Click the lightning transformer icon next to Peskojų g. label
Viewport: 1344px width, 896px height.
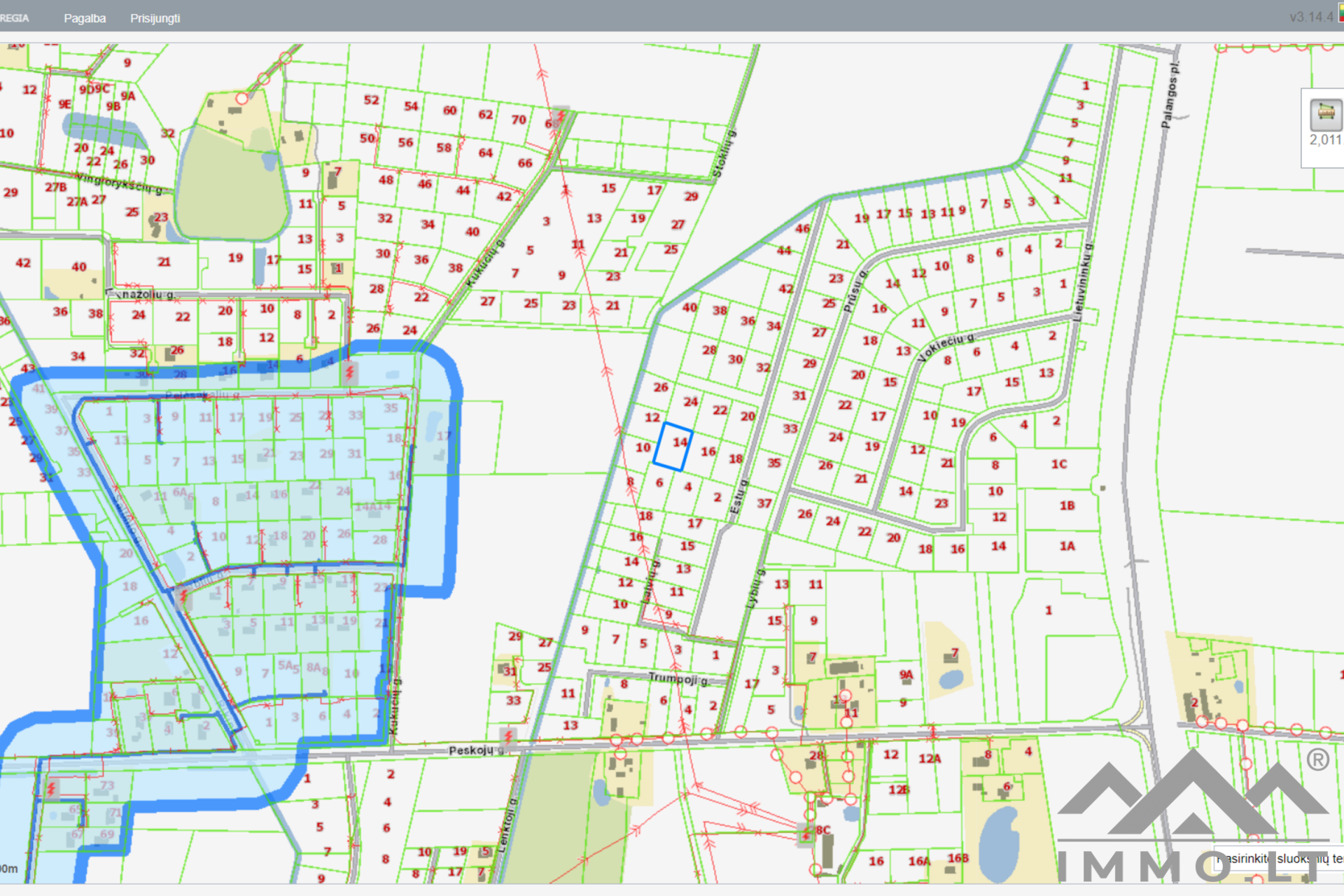509,736
